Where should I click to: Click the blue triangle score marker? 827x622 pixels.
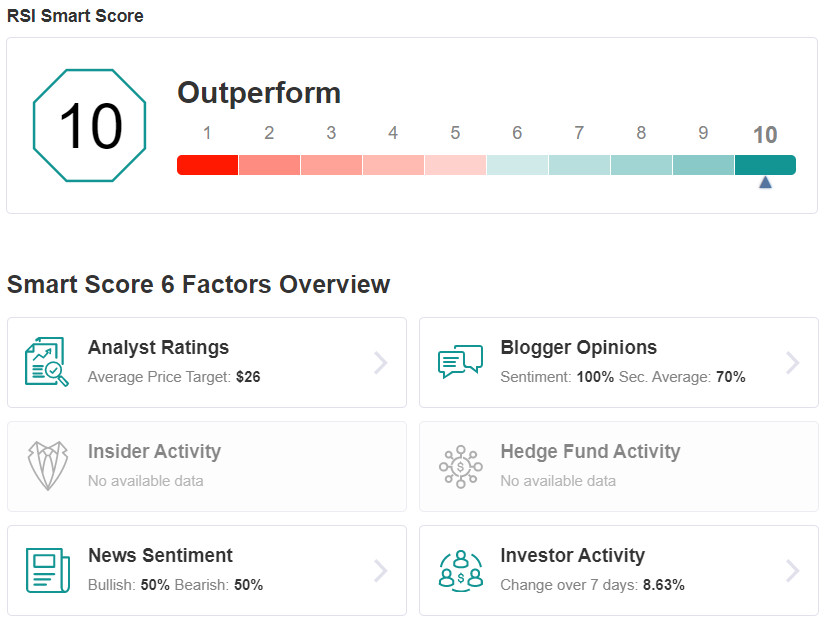tap(765, 183)
